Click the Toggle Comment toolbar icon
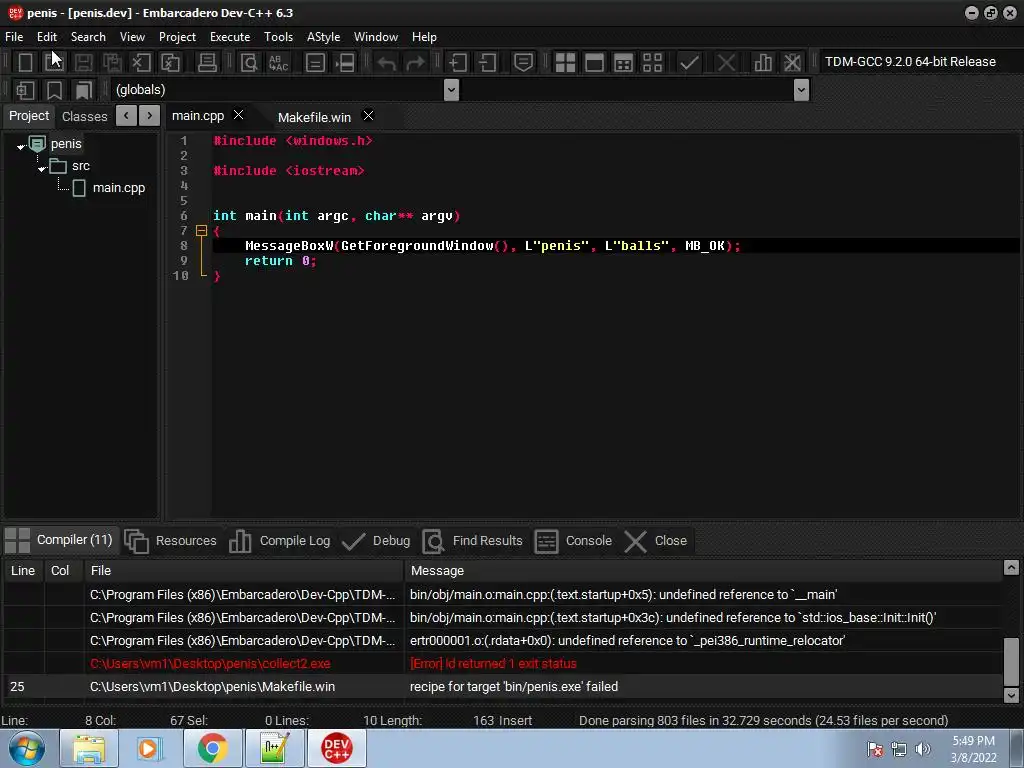Viewport: 1024px width, 768px height. [x=523, y=63]
